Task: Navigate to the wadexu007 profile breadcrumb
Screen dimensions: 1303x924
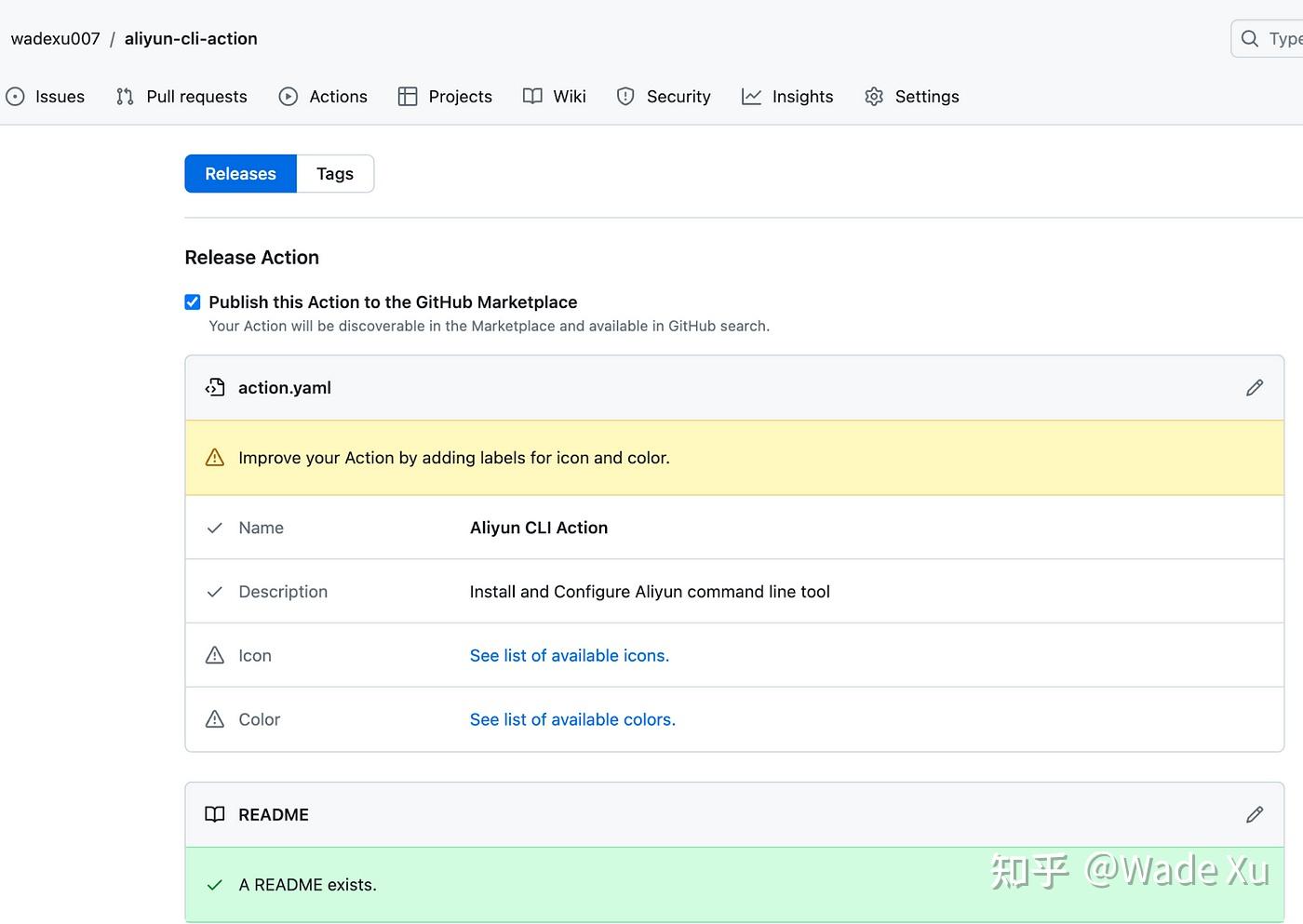Action: click(55, 38)
